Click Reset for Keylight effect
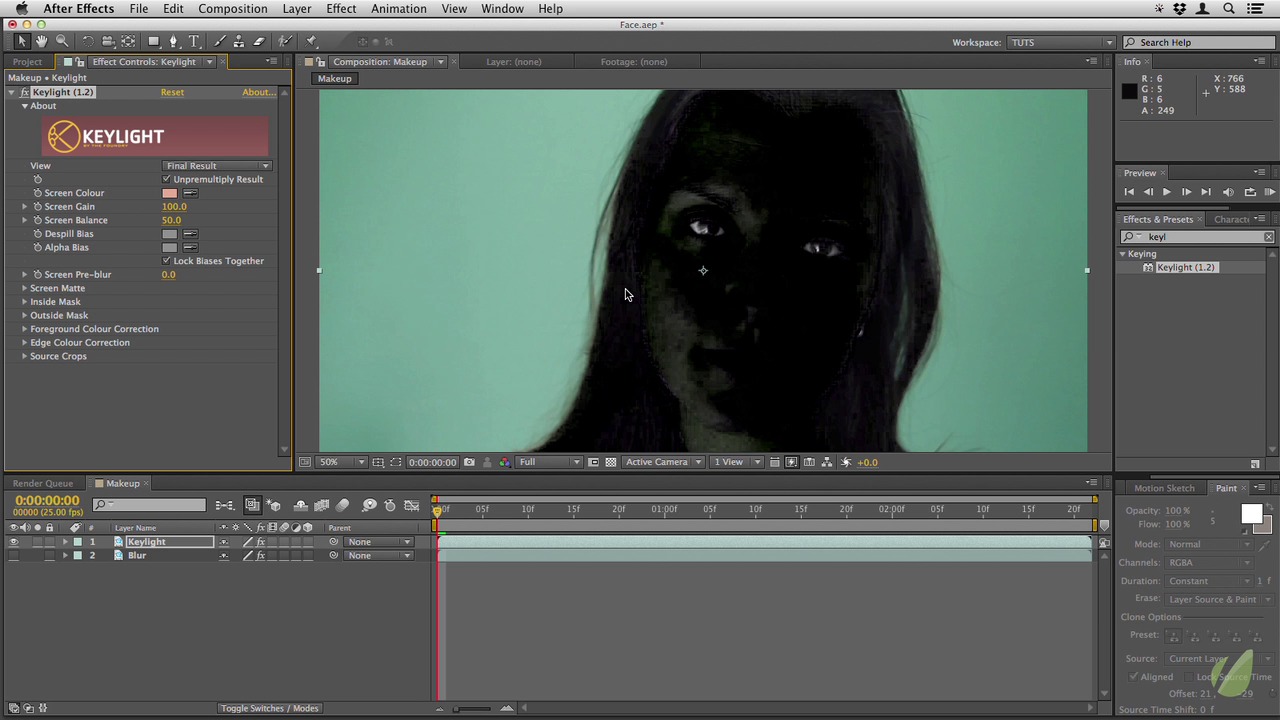 (x=172, y=92)
